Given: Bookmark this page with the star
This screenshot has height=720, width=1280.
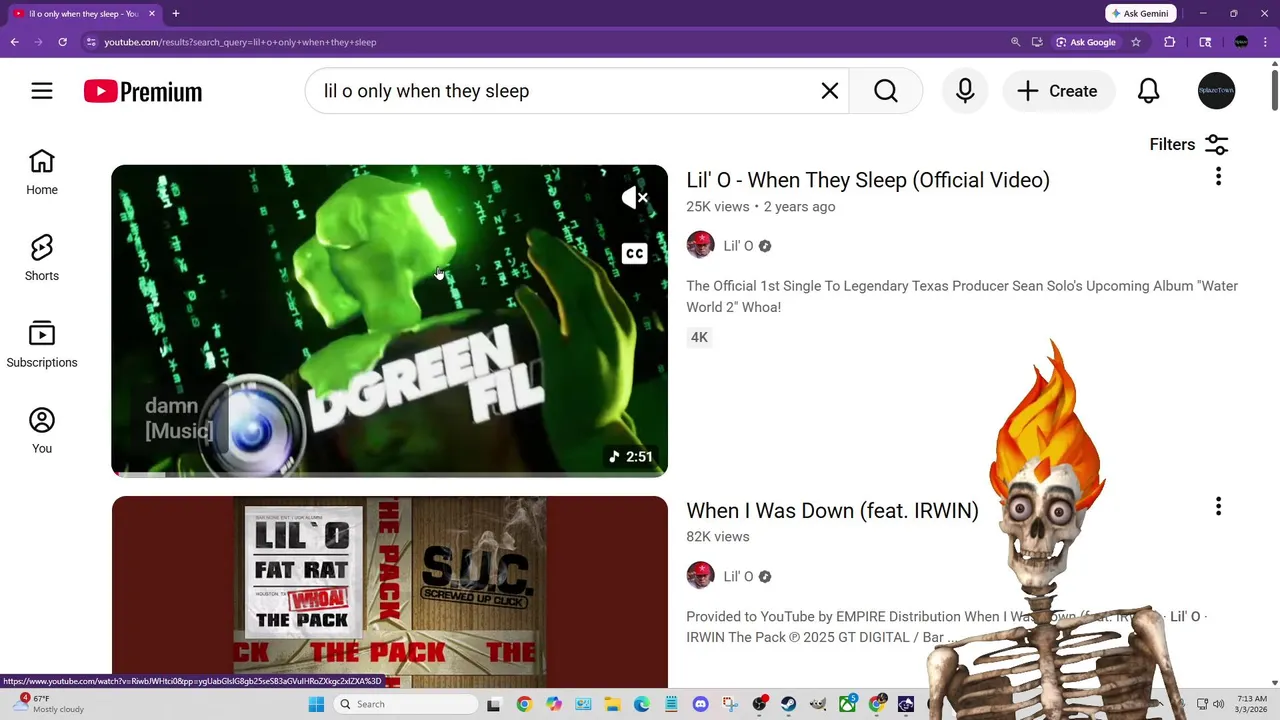Looking at the screenshot, I should [1136, 42].
